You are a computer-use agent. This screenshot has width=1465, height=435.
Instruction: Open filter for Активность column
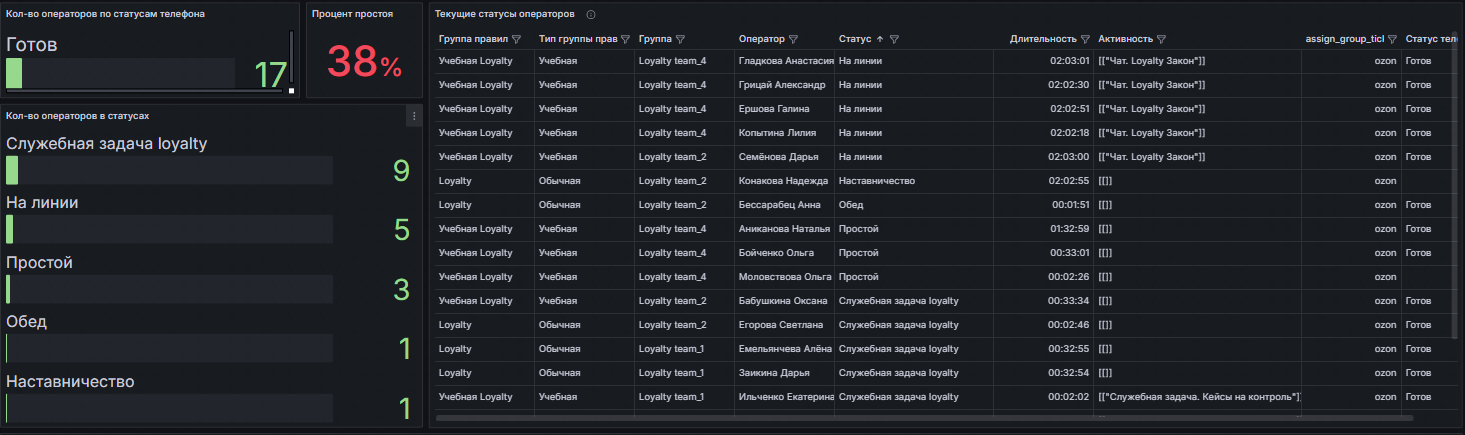click(x=1161, y=39)
